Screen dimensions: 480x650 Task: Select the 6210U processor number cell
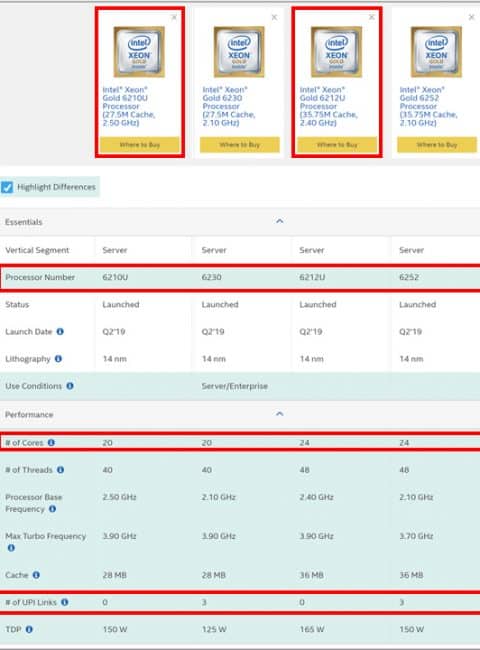(115, 277)
